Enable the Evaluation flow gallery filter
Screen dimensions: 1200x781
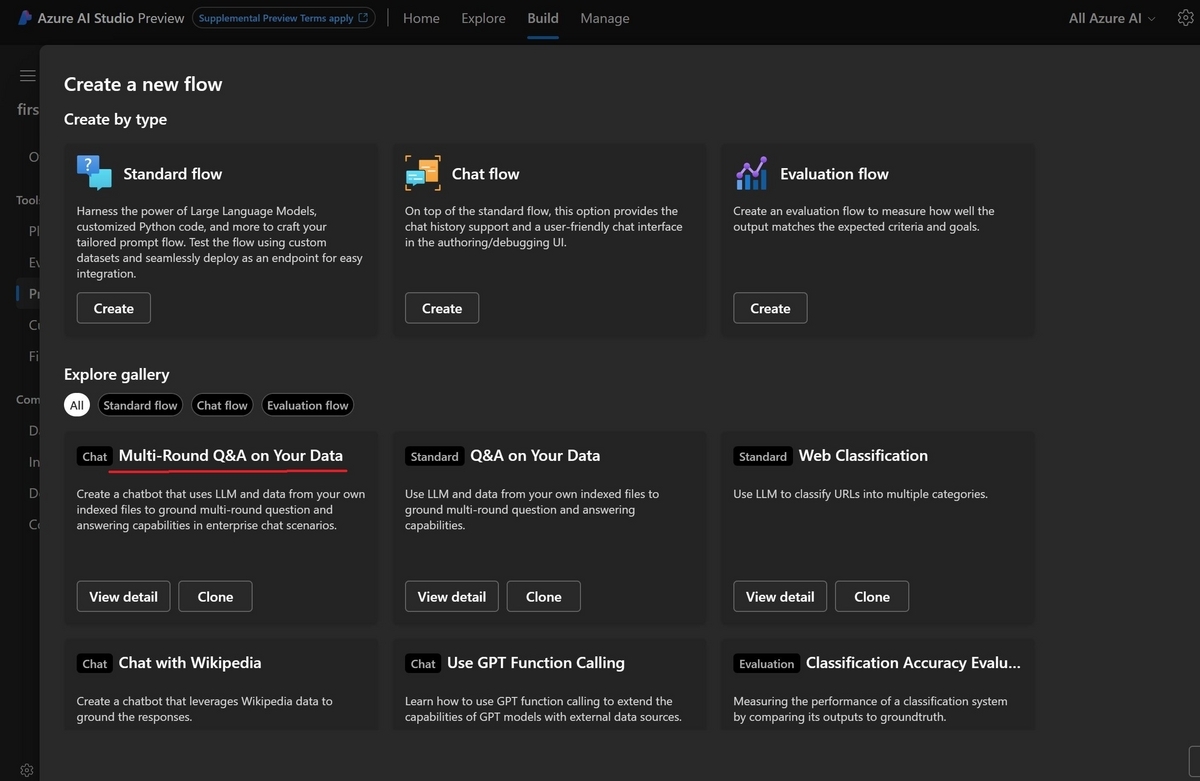point(307,404)
